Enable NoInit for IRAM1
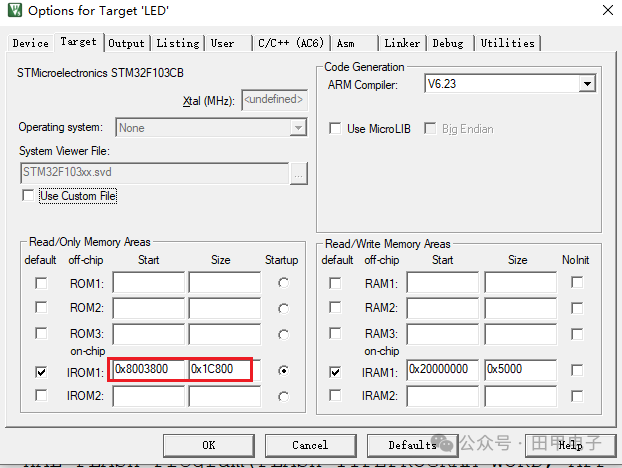The image size is (622, 468). click(577, 370)
